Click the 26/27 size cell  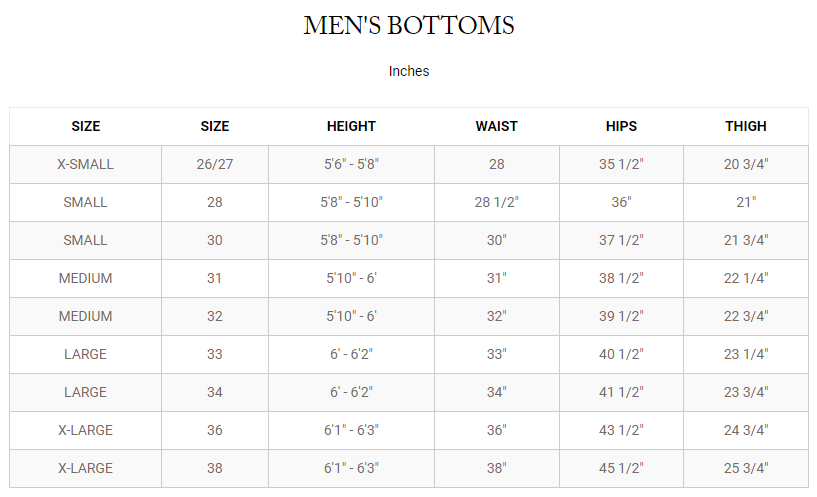pos(215,164)
